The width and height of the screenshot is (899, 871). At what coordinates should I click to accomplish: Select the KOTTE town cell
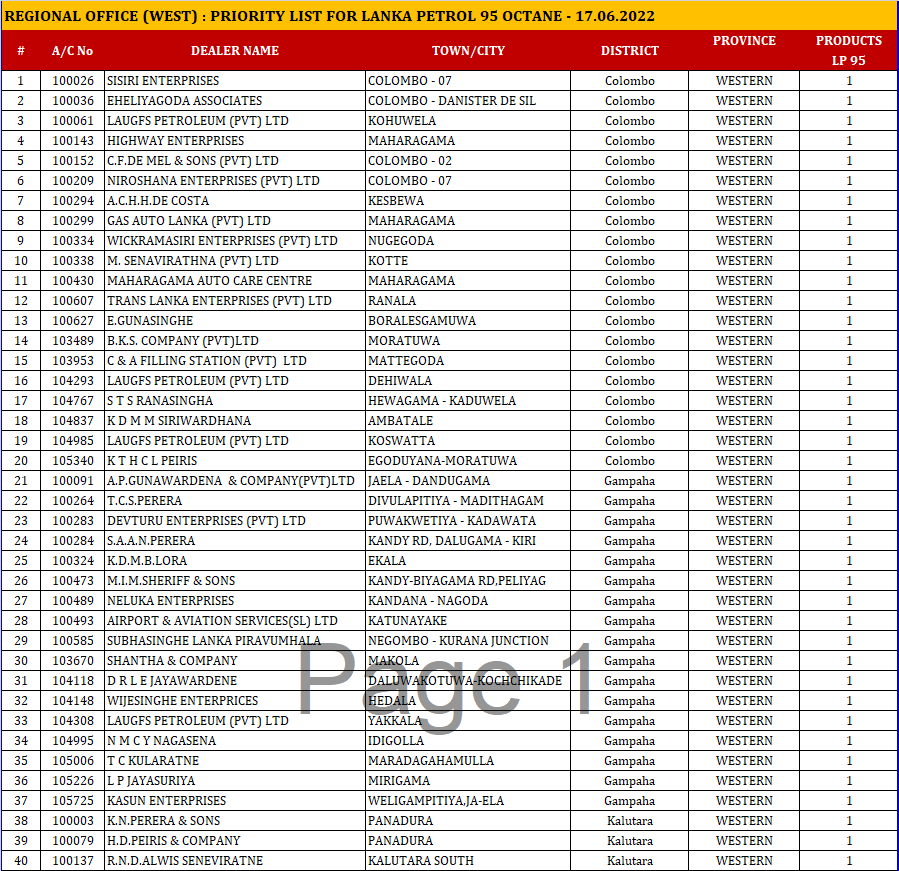(x=468, y=261)
